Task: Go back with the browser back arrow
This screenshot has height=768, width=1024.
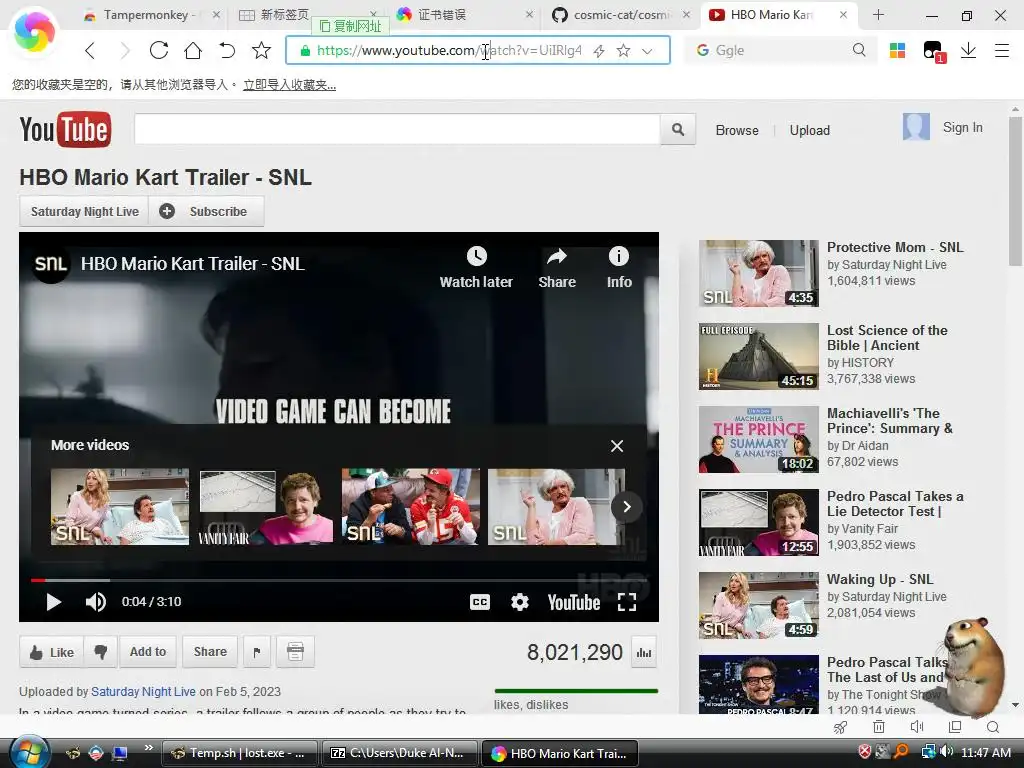Action: pos(90,50)
